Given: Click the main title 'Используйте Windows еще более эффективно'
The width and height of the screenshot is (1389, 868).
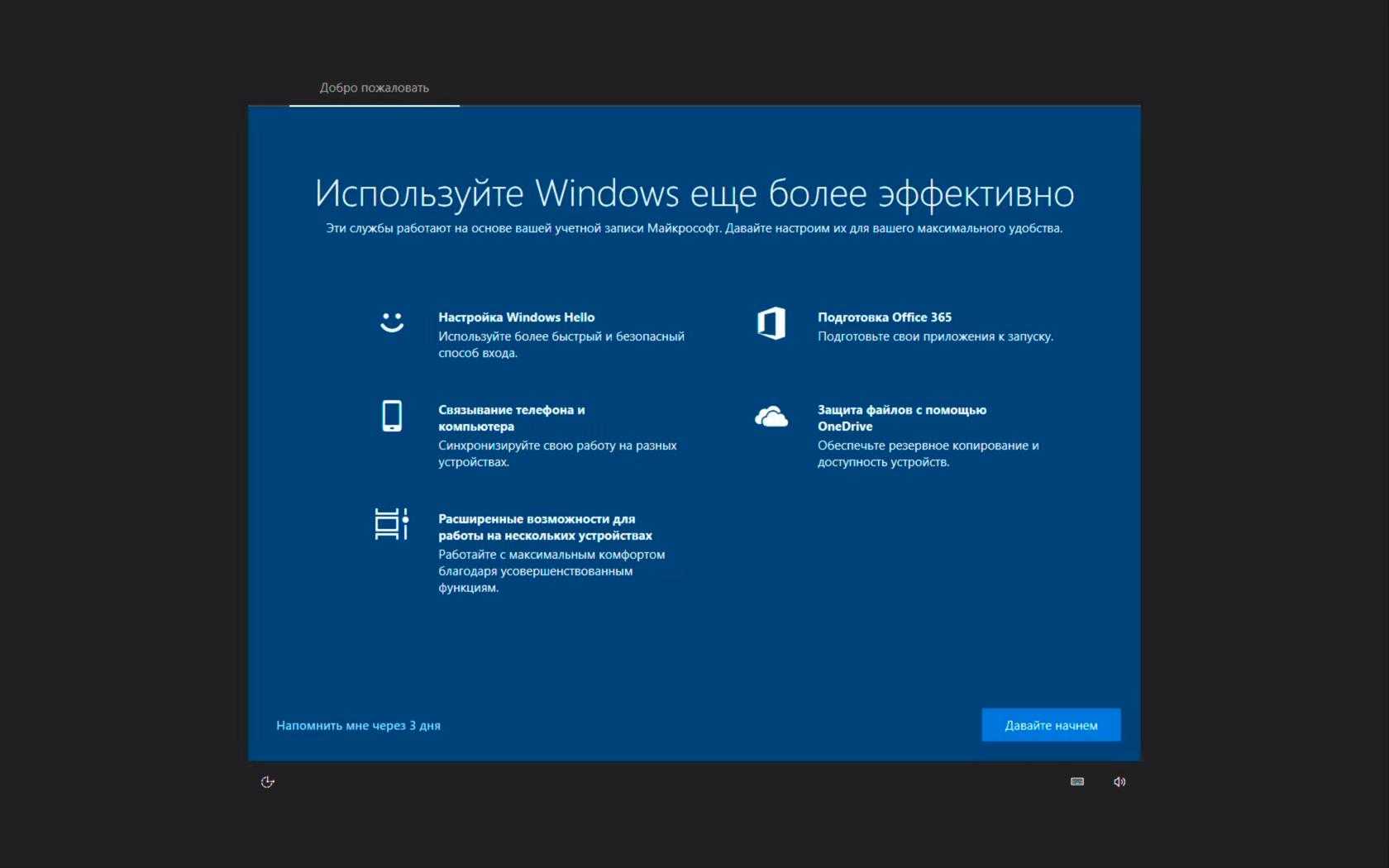Looking at the screenshot, I should point(694,193).
